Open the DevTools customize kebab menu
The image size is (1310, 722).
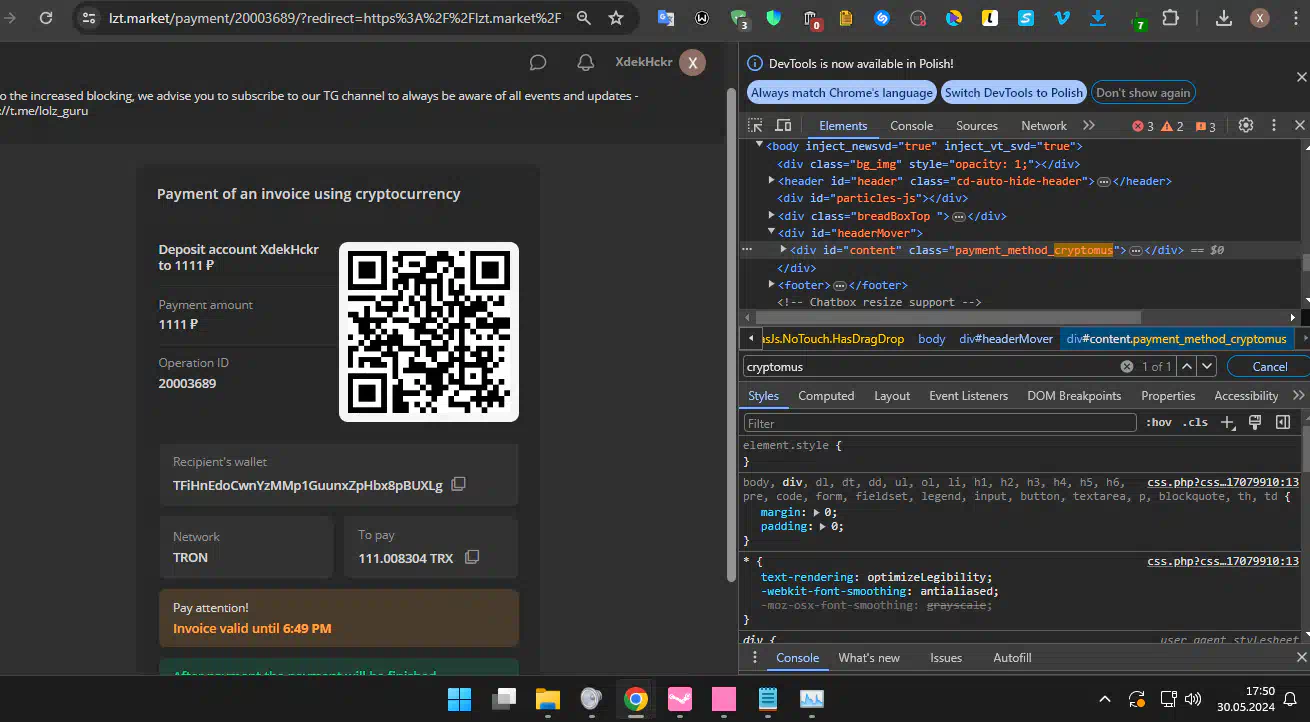pos(1274,126)
